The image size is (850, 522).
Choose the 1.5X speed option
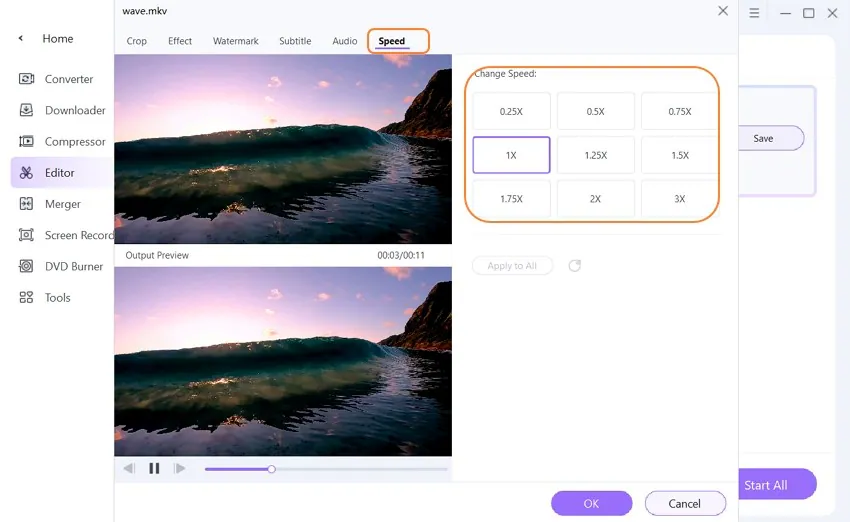(x=679, y=155)
